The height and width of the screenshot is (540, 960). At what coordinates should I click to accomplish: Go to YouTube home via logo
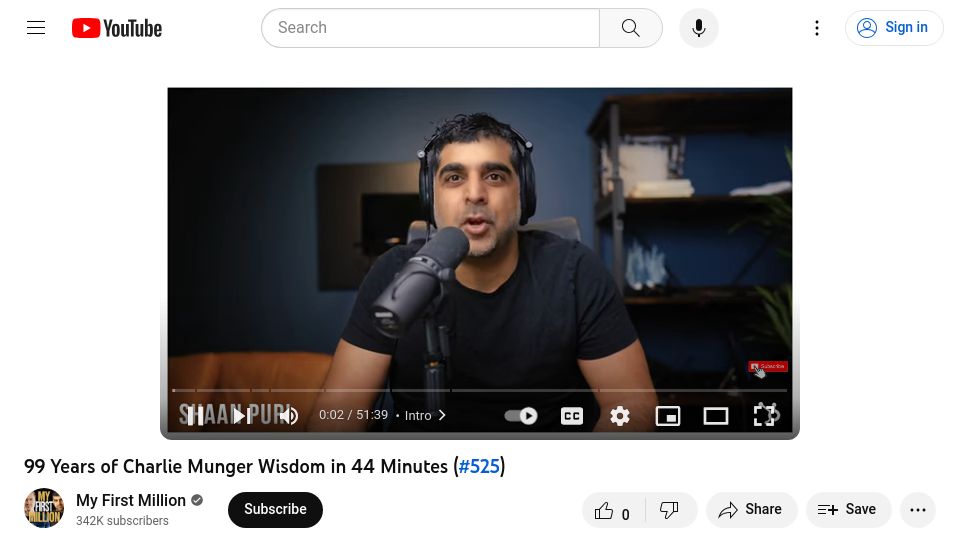click(x=117, y=28)
